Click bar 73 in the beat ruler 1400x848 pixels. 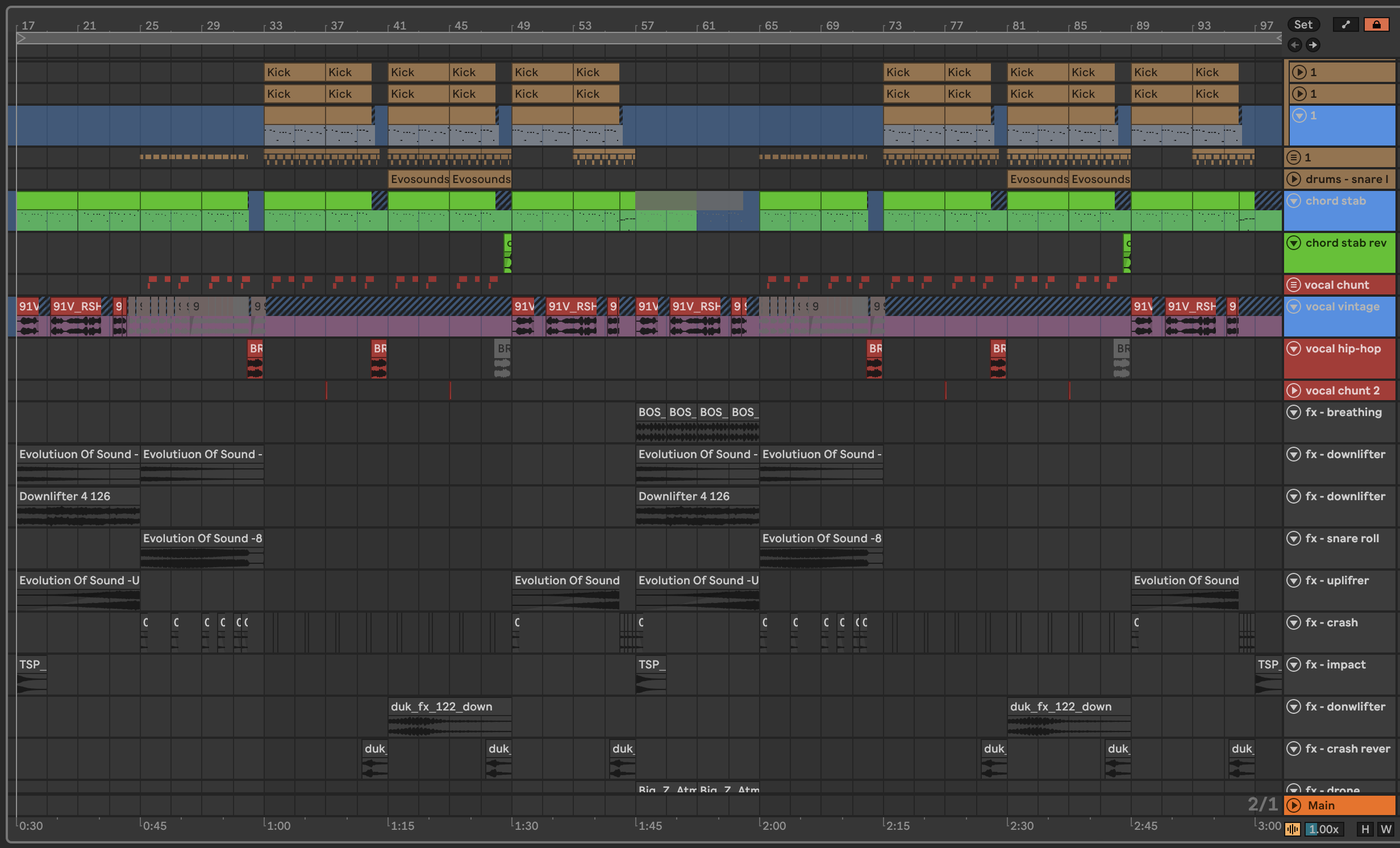(x=895, y=26)
